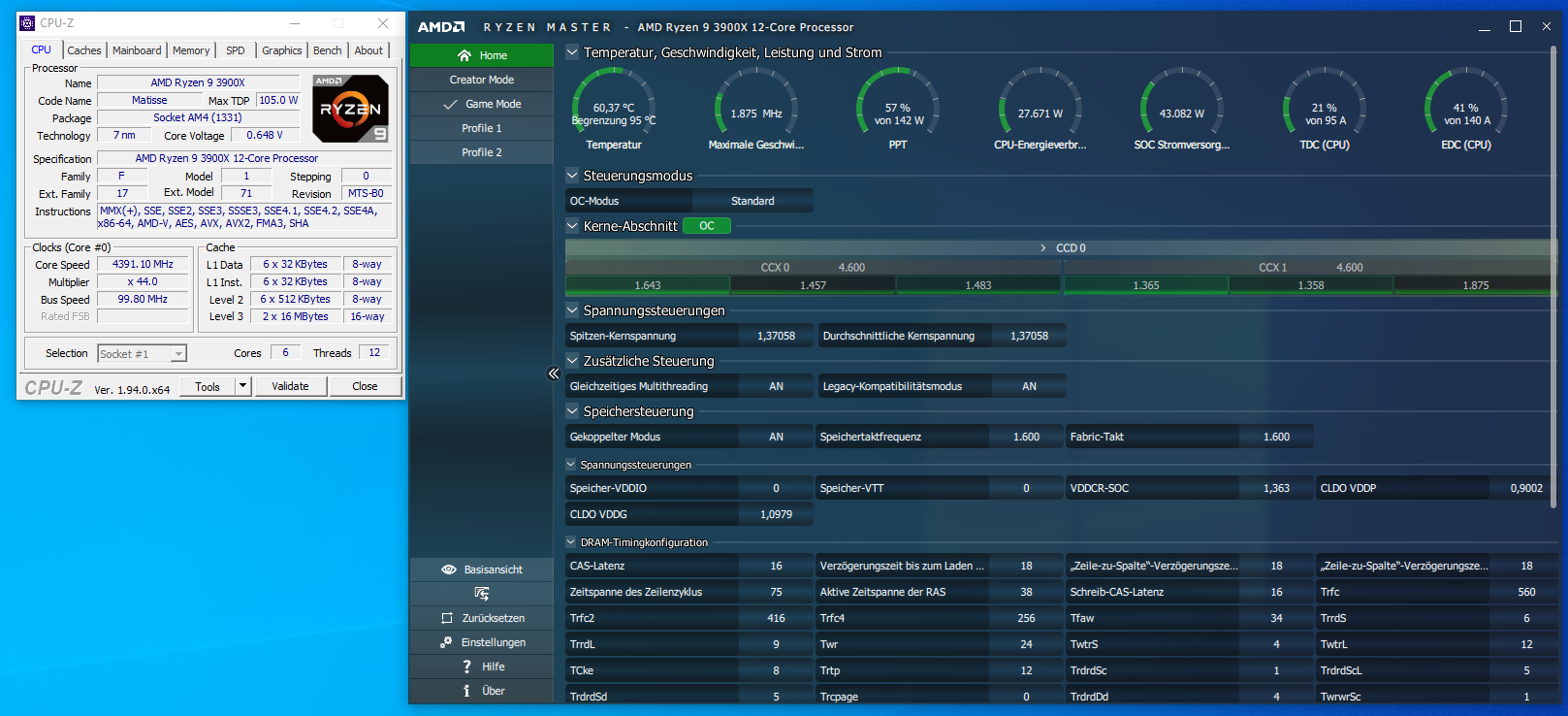Open Home in Ryzen Master sidebar
This screenshot has height=716, width=1568.
click(x=481, y=55)
